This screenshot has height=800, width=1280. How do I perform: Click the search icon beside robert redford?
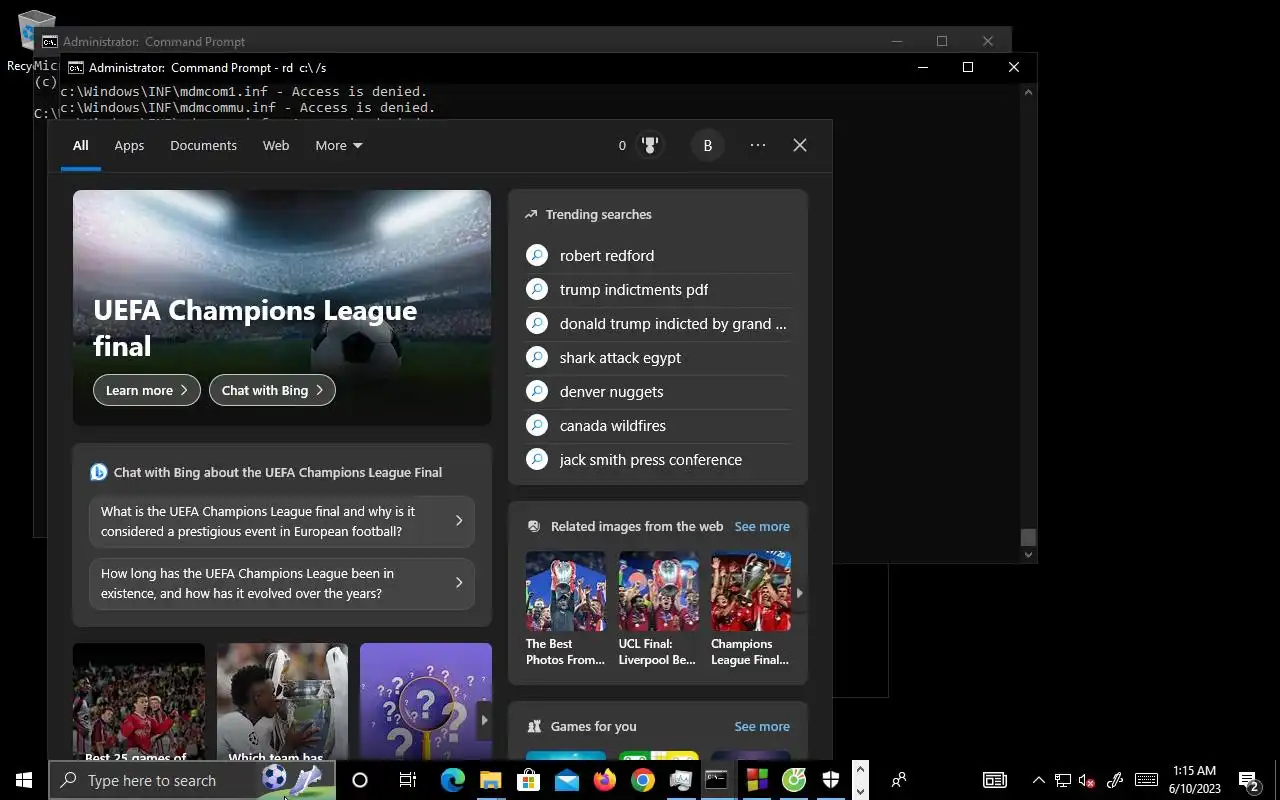point(537,255)
